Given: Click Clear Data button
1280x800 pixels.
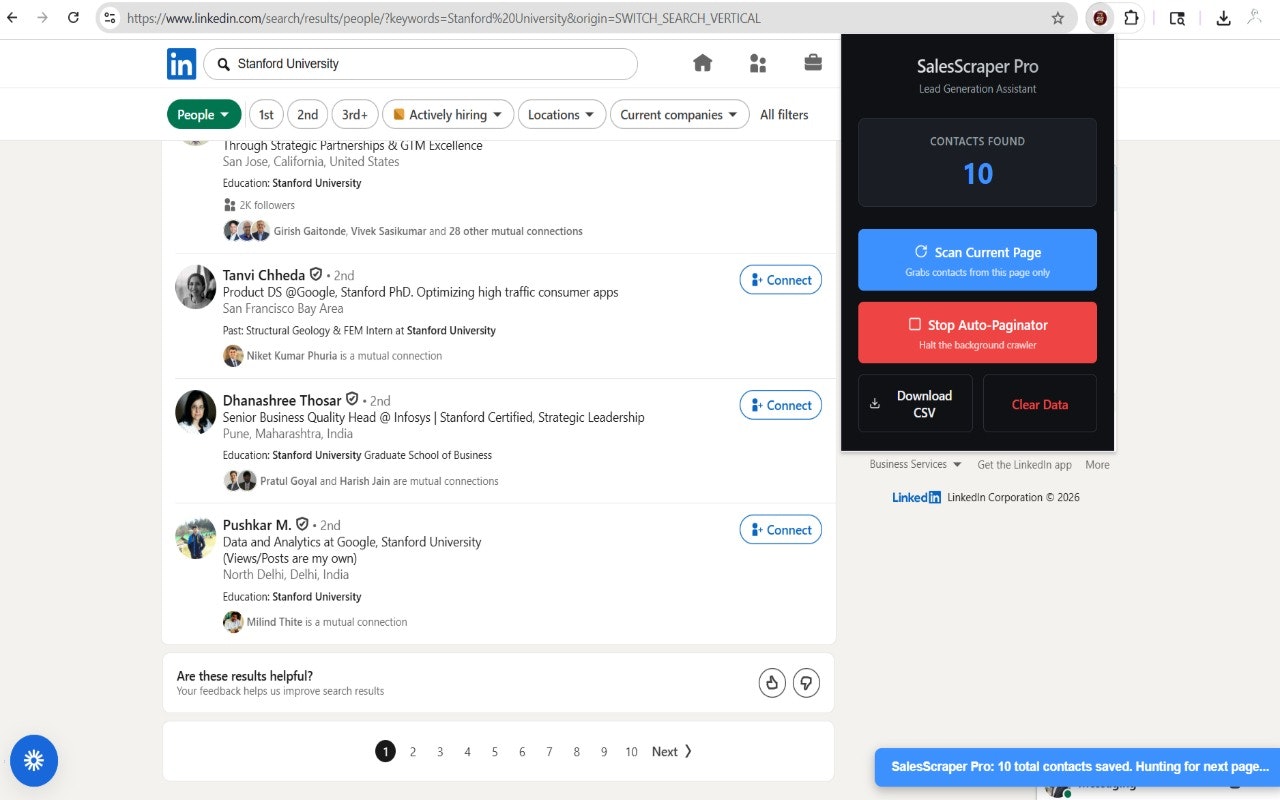Looking at the screenshot, I should pyautogui.click(x=1040, y=403).
